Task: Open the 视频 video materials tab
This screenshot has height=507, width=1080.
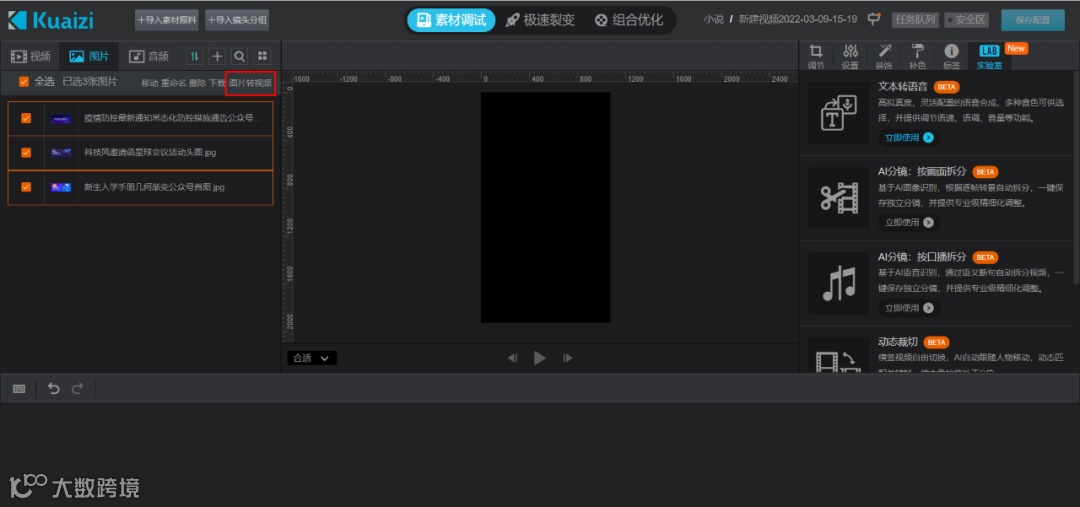Action: point(30,56)
